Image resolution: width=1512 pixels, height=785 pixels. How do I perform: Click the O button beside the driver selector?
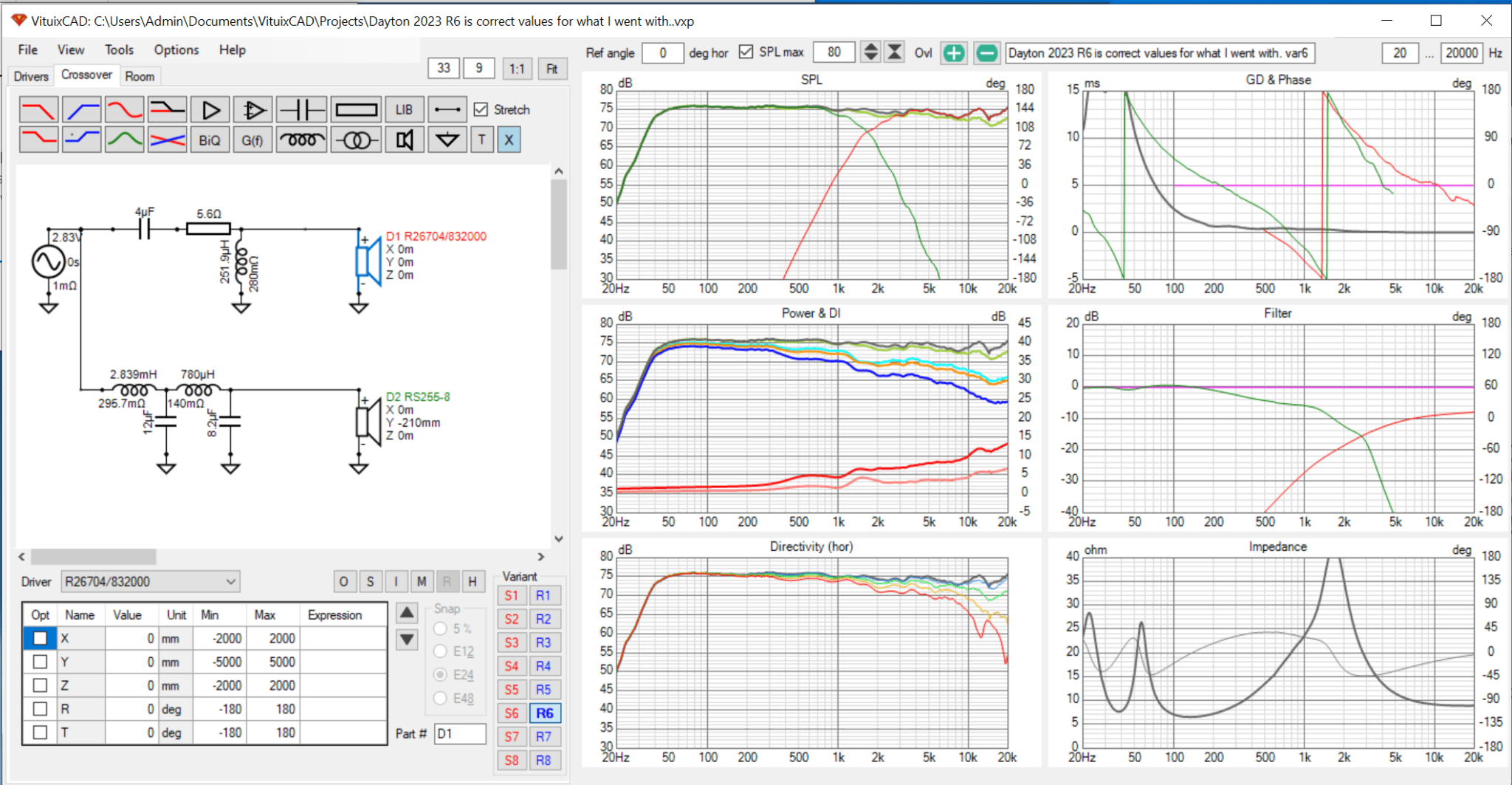coord(343,582)
